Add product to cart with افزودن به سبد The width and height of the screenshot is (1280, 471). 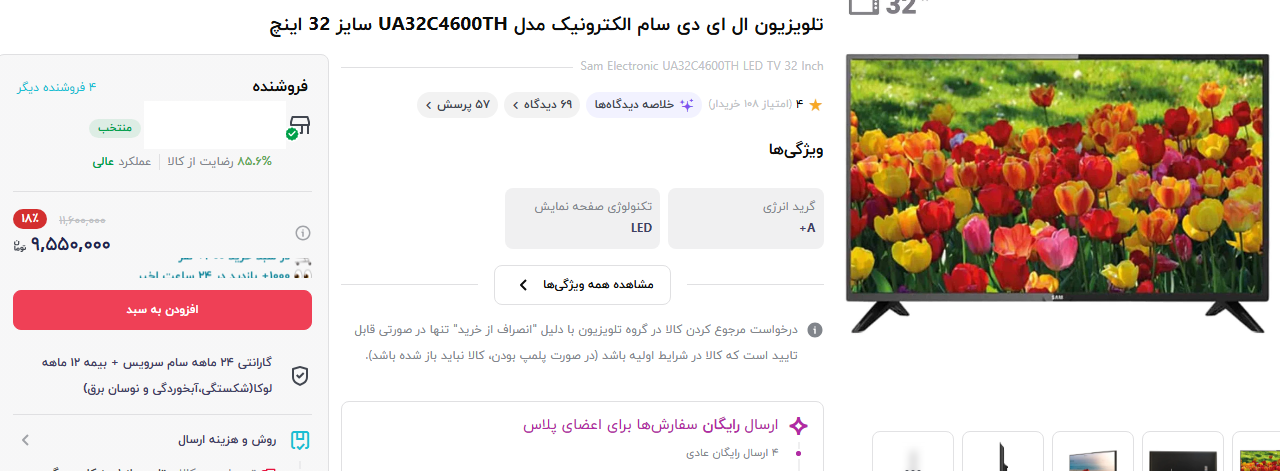point(162,310)
